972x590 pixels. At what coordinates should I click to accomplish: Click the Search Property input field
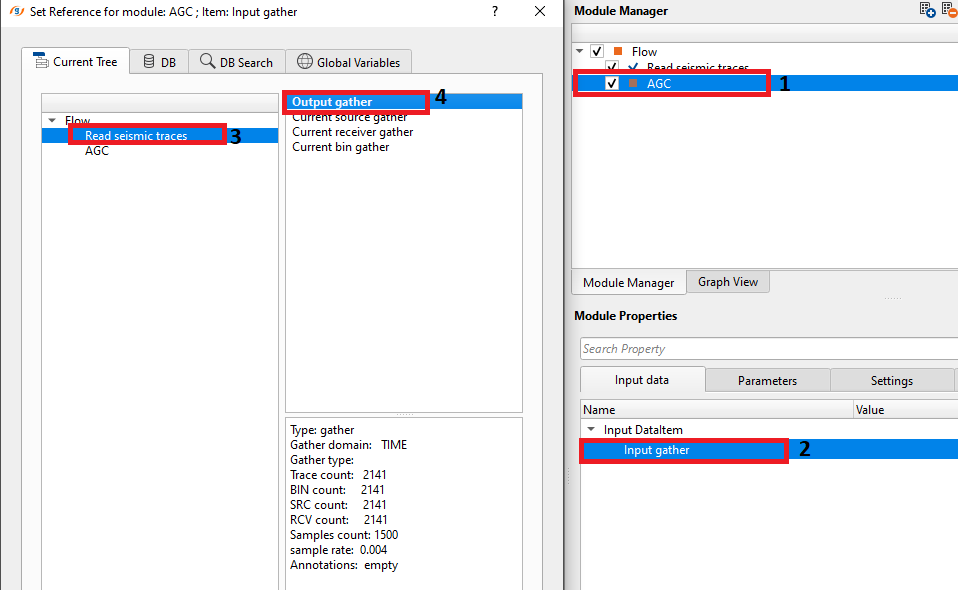[x=766, y=349]
